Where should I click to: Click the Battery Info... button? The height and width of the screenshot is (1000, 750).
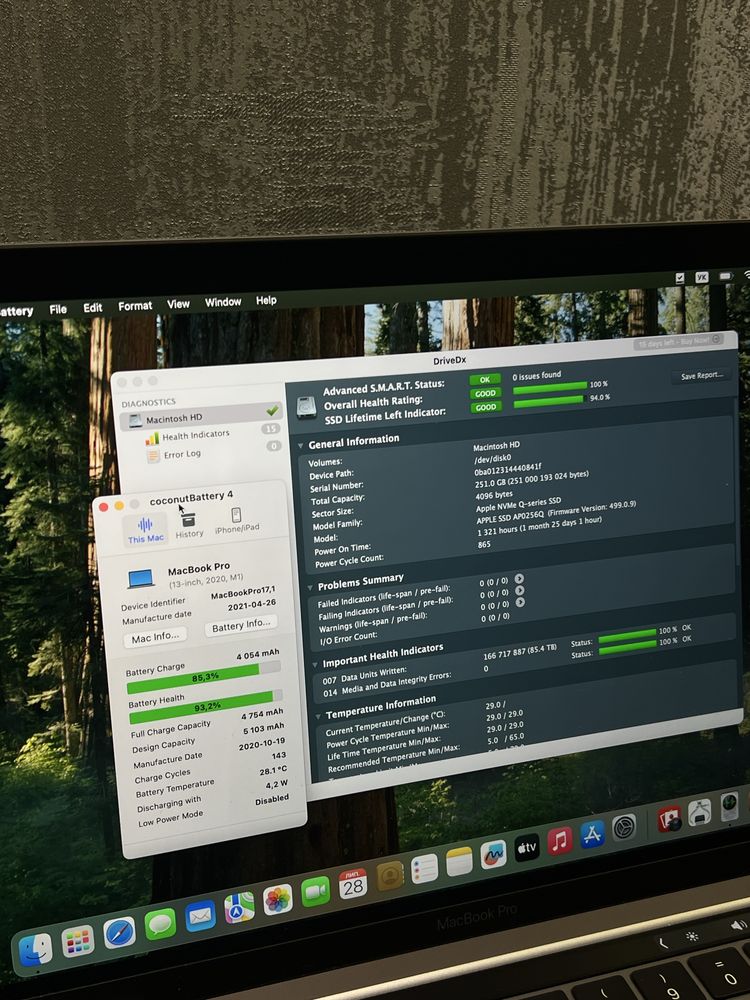point(240,624)
